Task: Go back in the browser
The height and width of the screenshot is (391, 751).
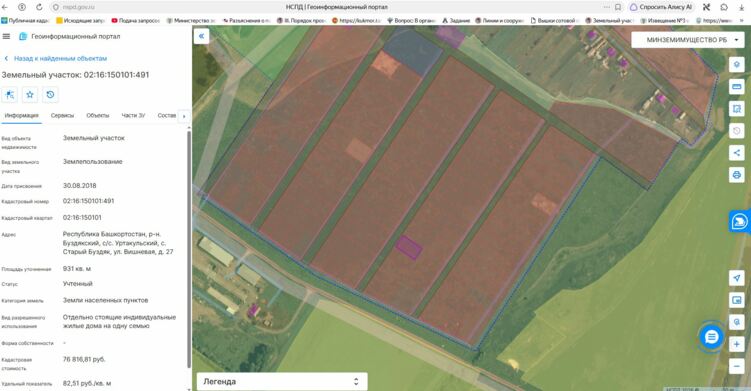Action: click(5, 7)
